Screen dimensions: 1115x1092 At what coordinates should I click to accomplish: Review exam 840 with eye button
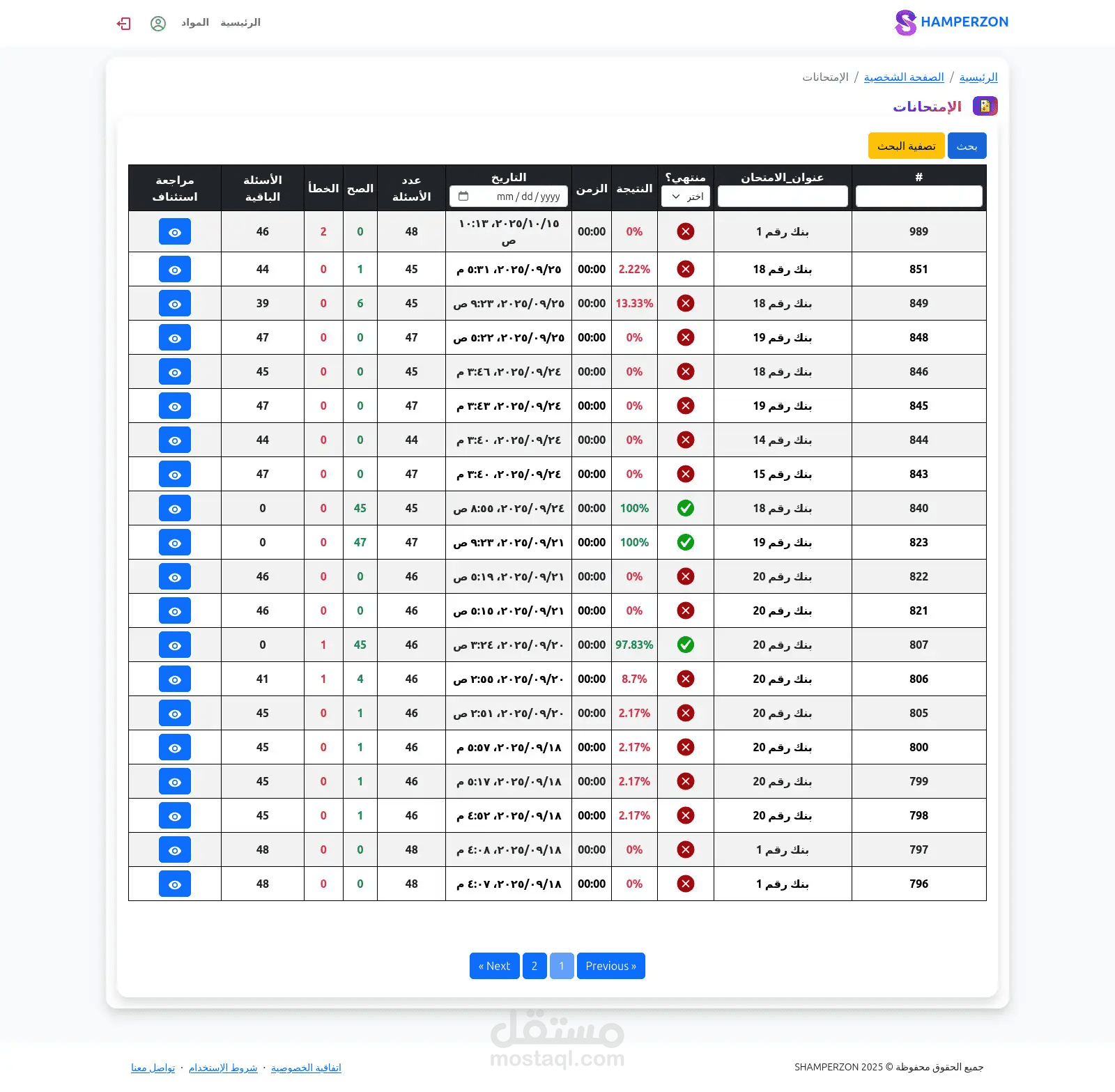(175, 509)
